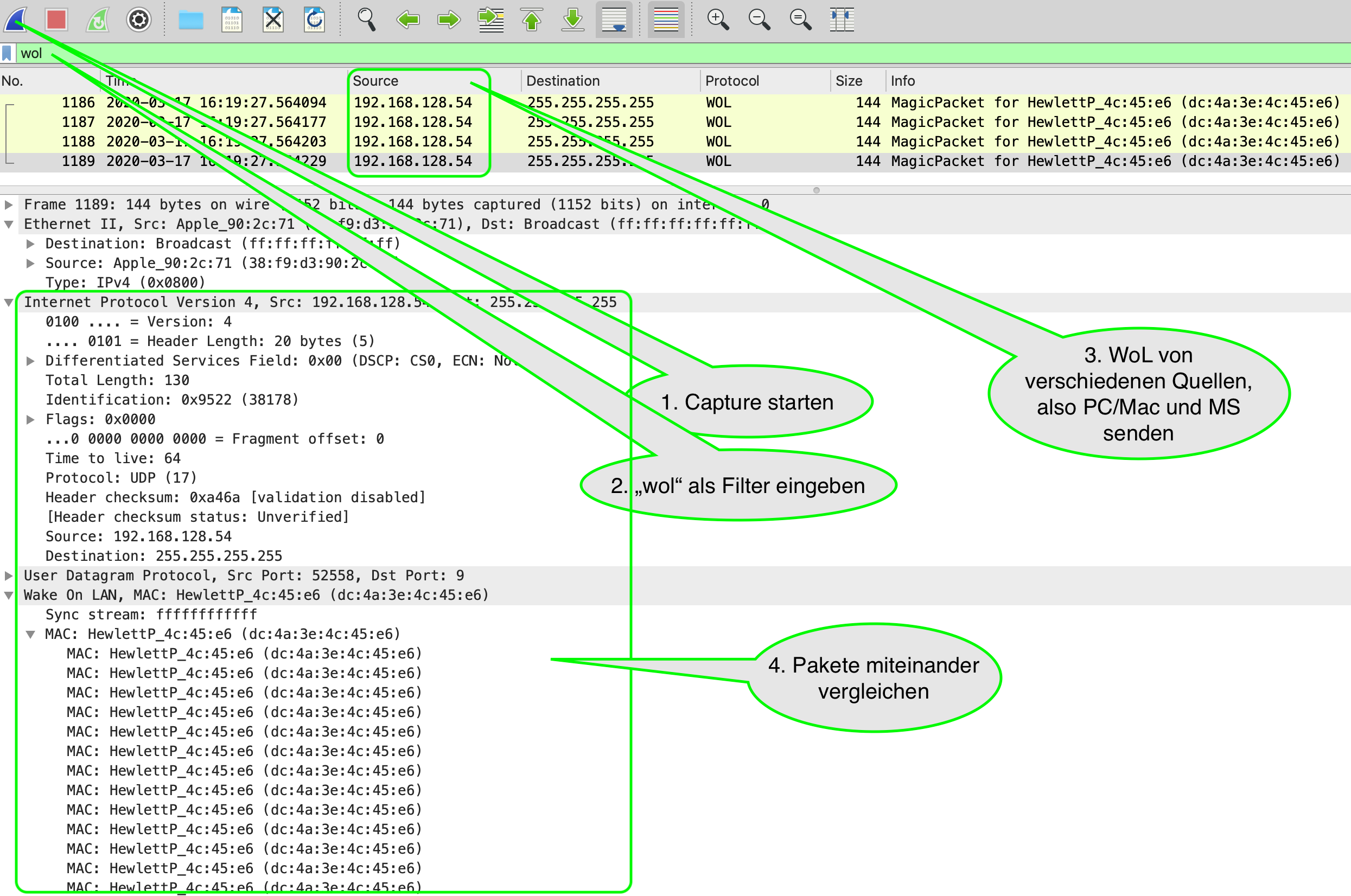This screenshot has height=896, width=1351.
Task: Sort by the Protocol column header
Action: pyautogui.click(x=732, y=81)
